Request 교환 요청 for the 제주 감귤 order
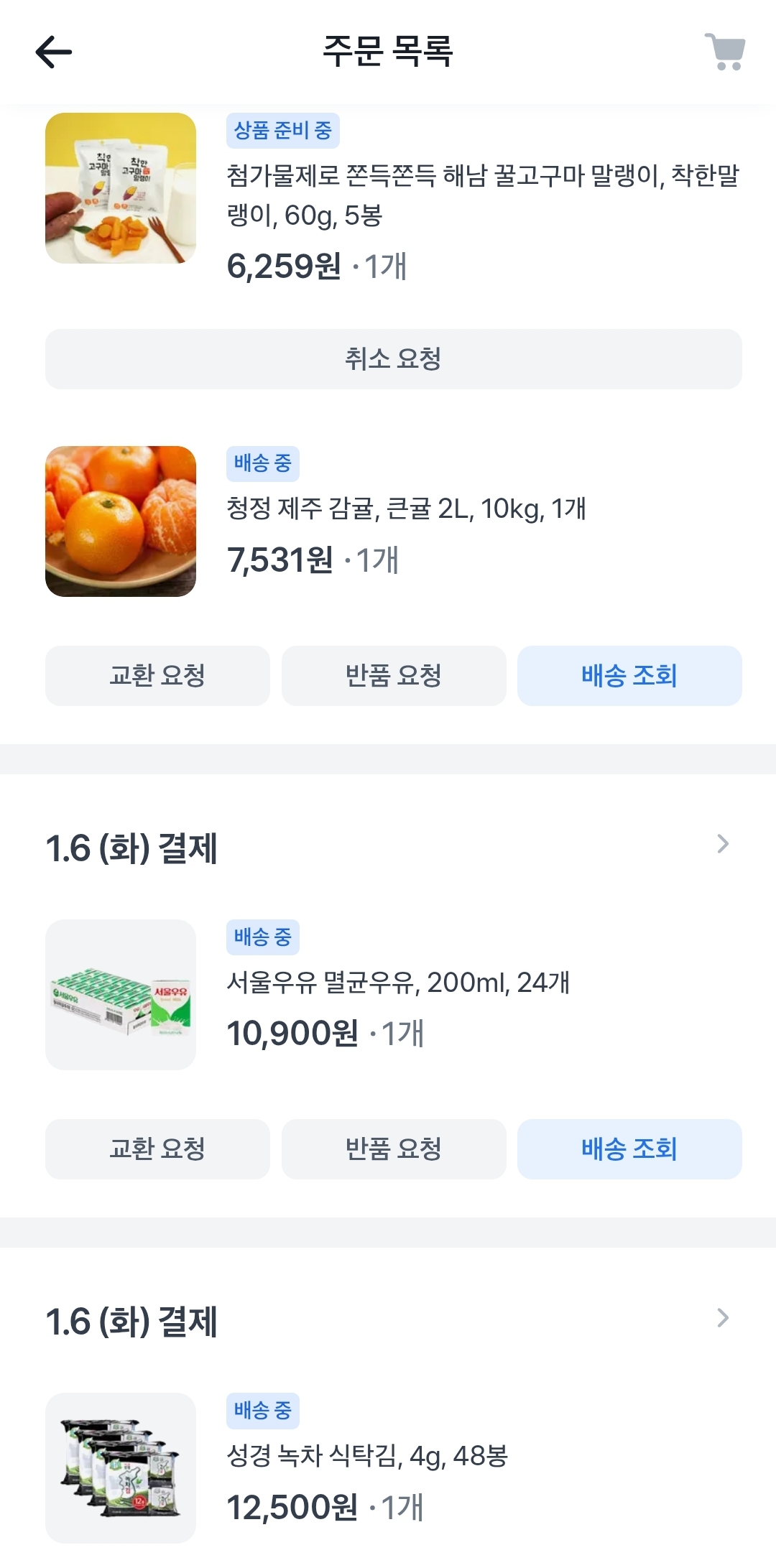This screenshot has width=776, height=1568. click(x=157, y=676)
